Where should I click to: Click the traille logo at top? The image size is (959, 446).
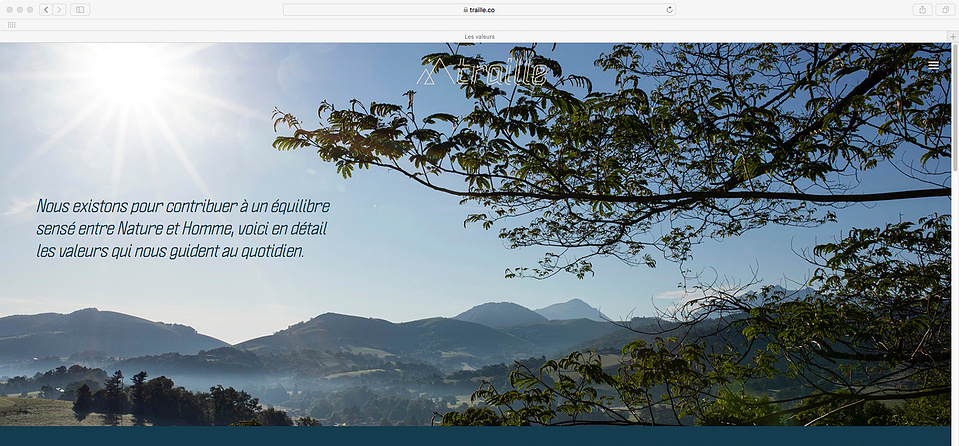(x=482, y=70)
